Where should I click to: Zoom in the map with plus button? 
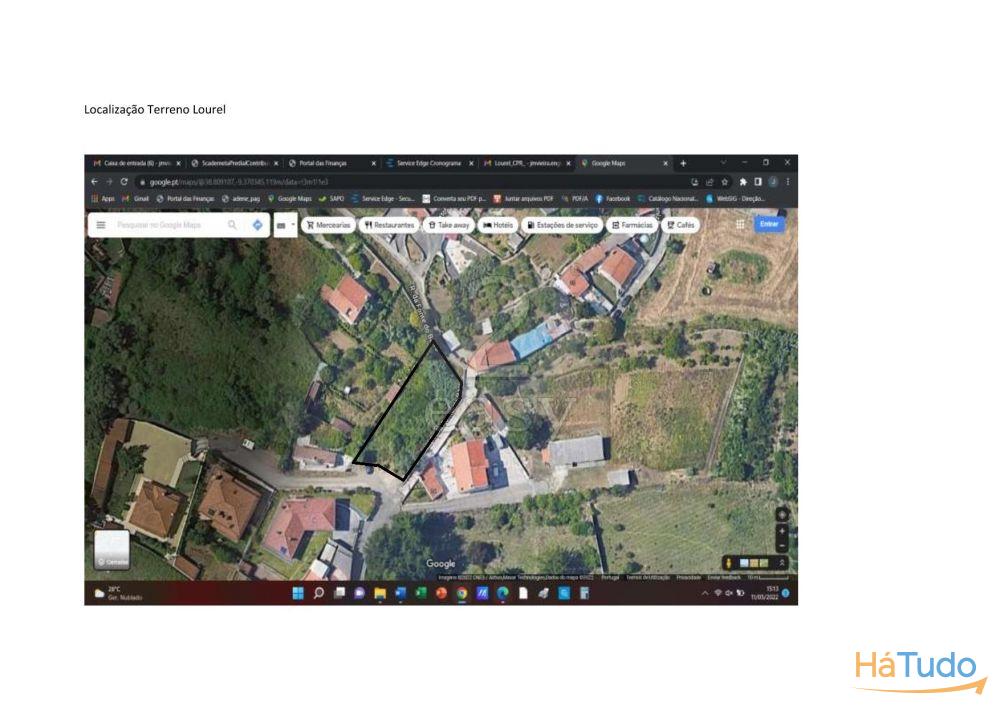point(783,532)
